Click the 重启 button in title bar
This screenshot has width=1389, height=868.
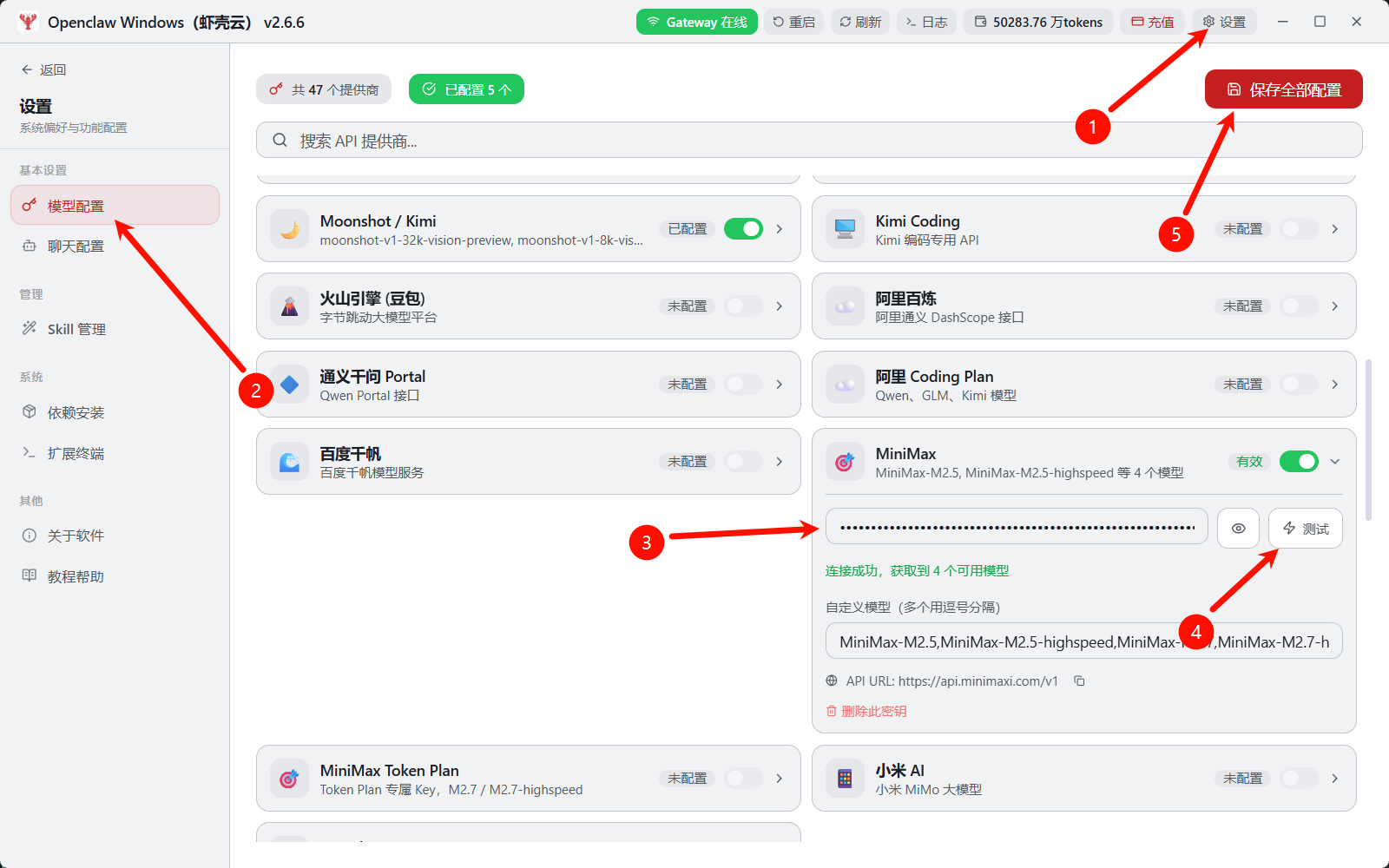793,22
